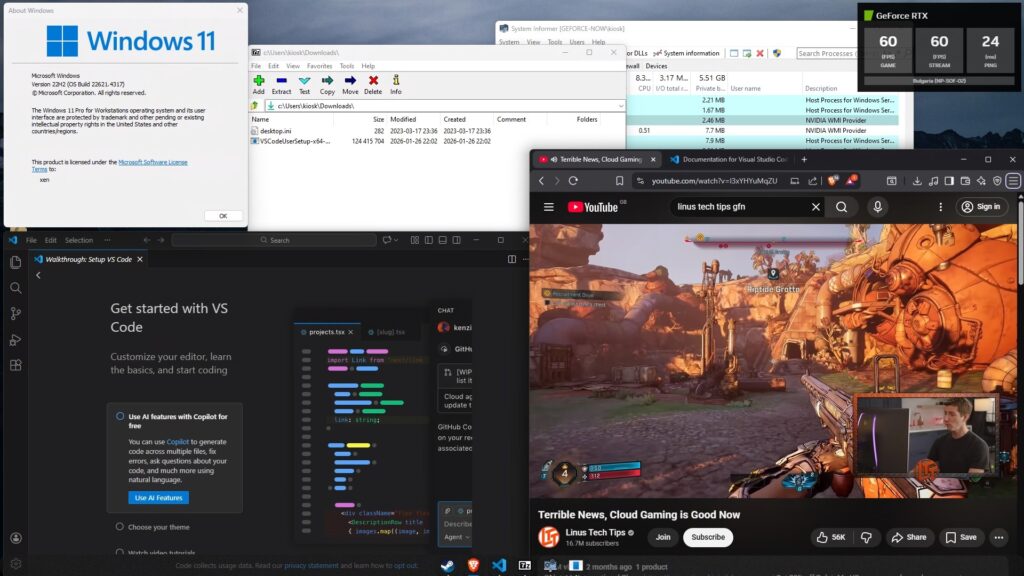The height and width of the screenshot is (576, 1024).
Task: Click Use AI Features button
Action: coord(159,498)
